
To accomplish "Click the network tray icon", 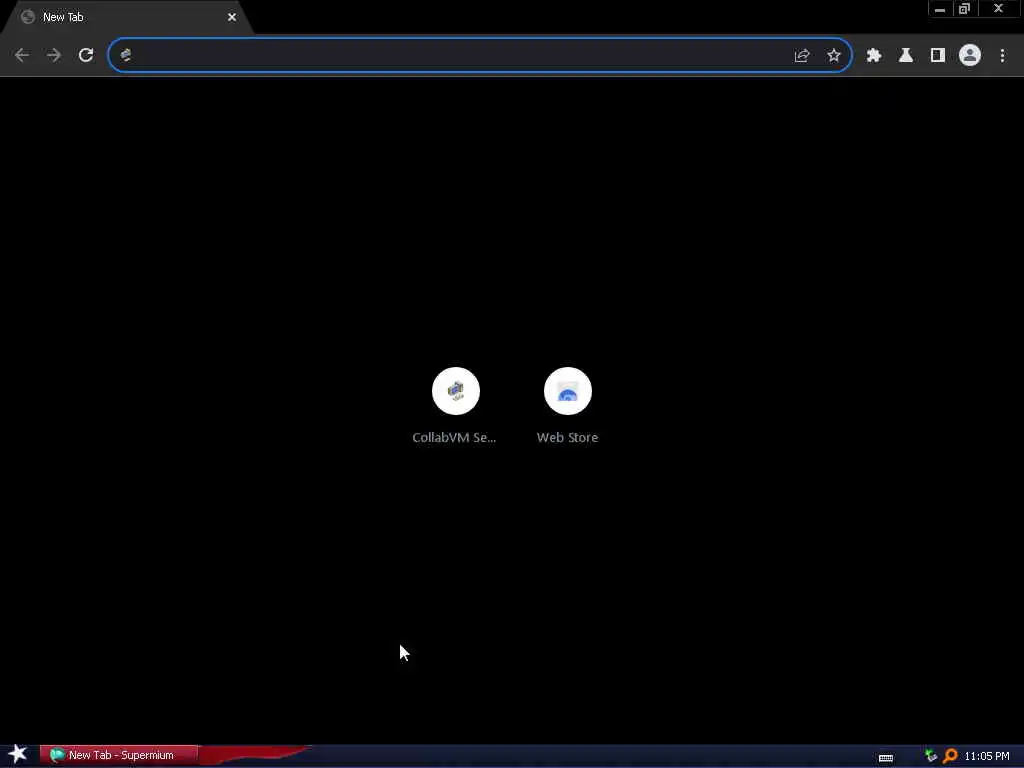I will point(931,756).
